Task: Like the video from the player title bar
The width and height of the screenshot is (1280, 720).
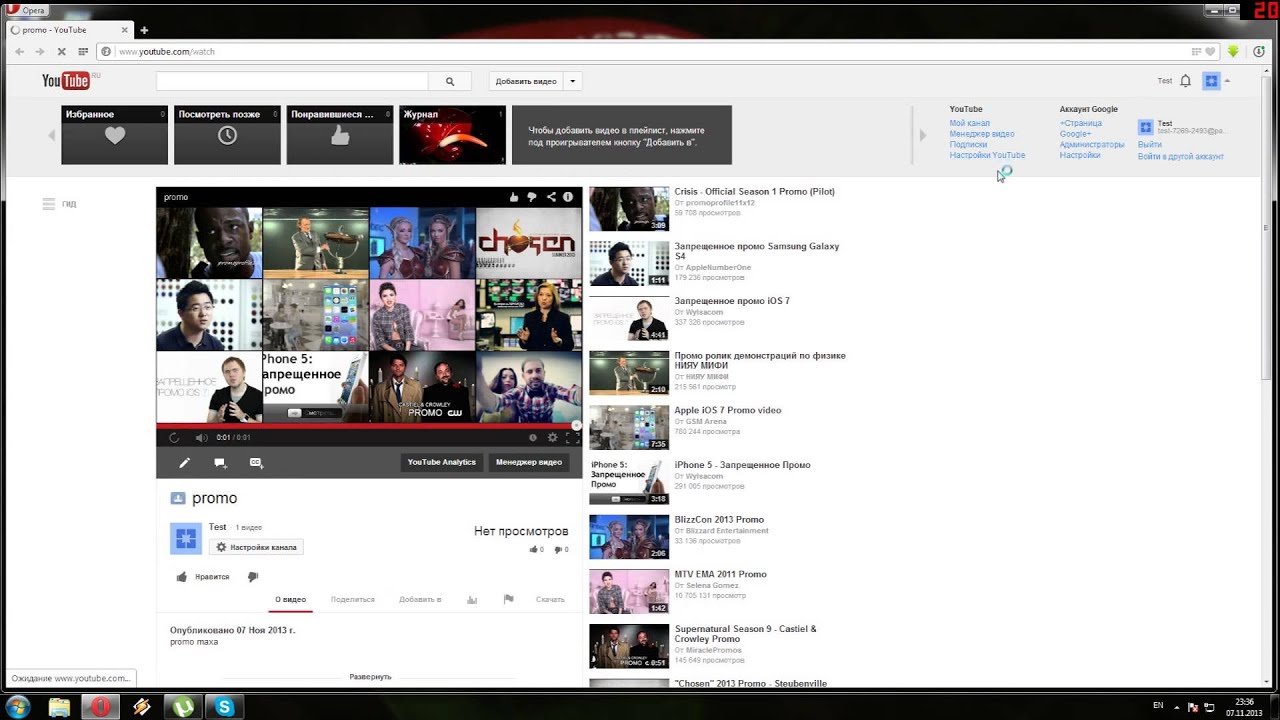Action: point(514,197)
